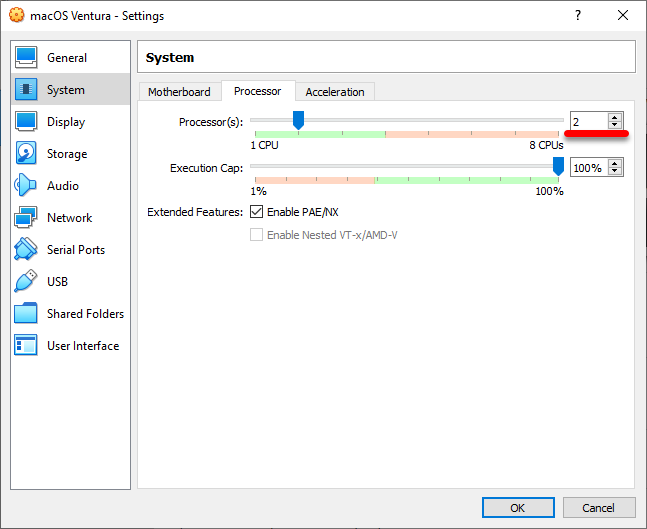This screenshot has height=529, width=647.
Task: Open the Shared Folders folder icon
Action: tap(26, 313)
